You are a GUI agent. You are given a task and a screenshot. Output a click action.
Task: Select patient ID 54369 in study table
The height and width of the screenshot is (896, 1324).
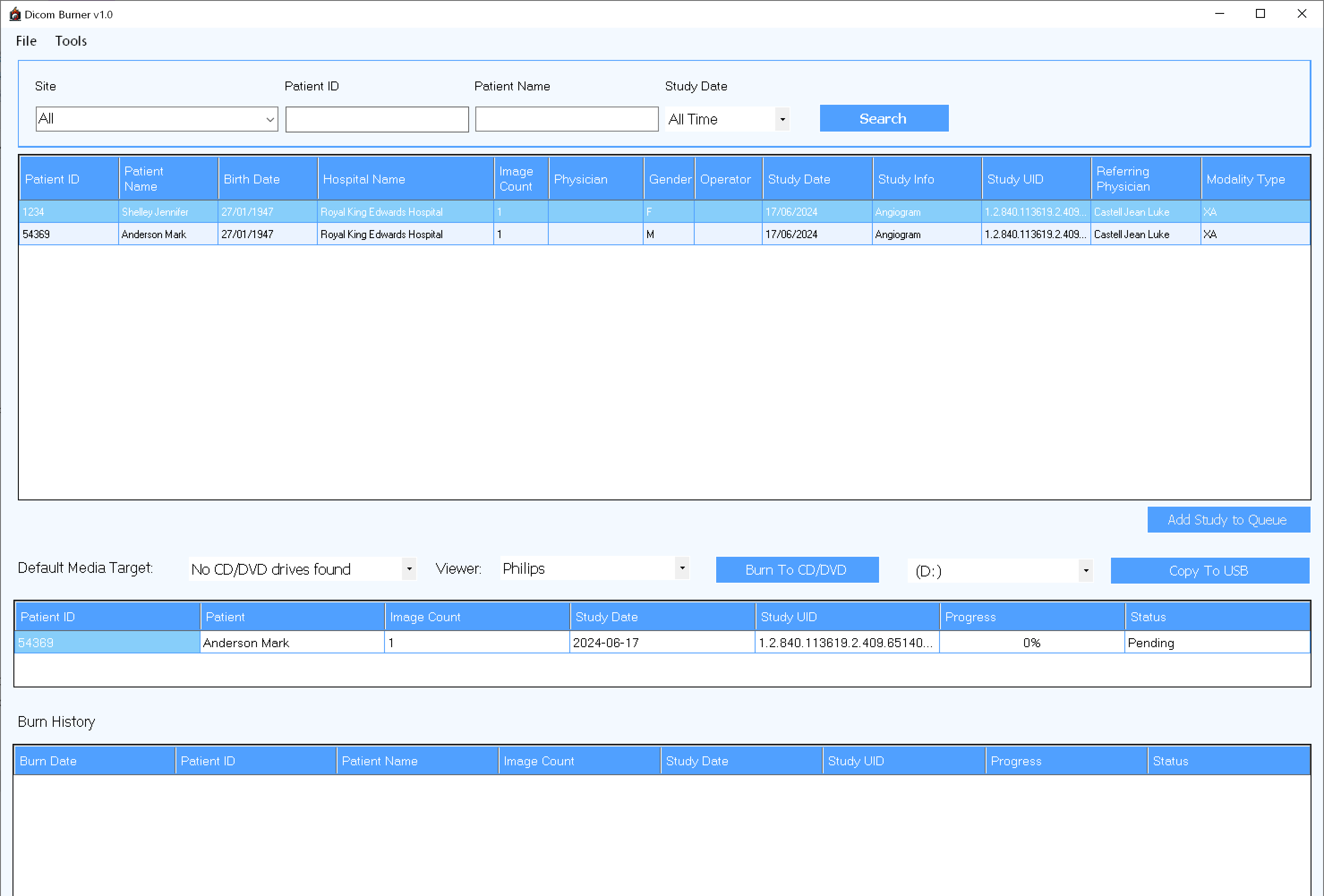tap(69, 234)
